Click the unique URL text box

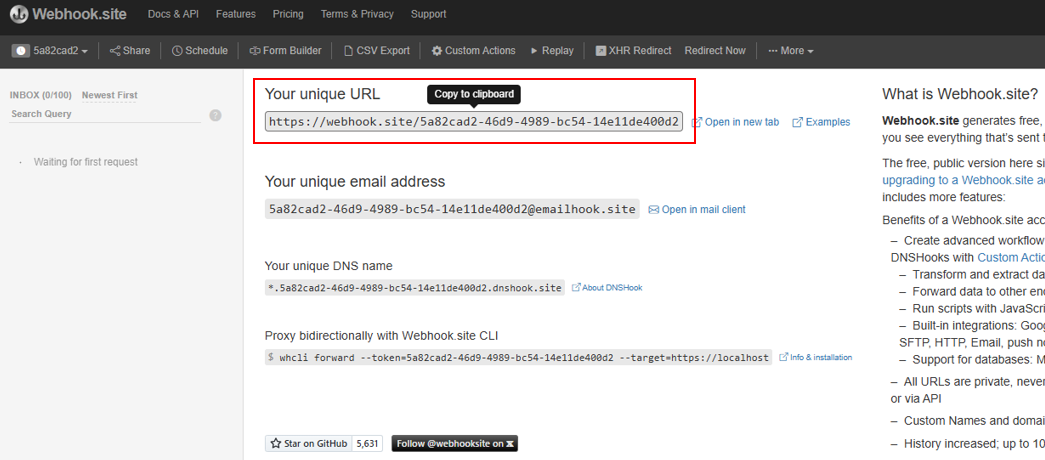click(474, 121)
